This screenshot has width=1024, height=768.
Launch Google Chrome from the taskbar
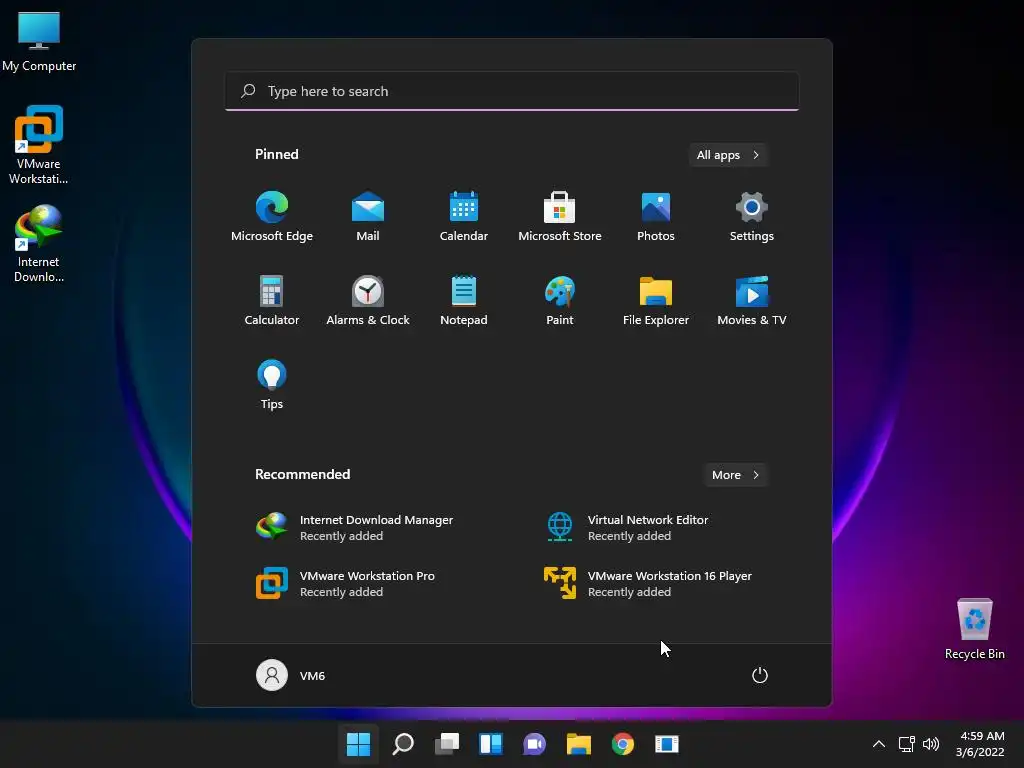[x=622, y=744]
